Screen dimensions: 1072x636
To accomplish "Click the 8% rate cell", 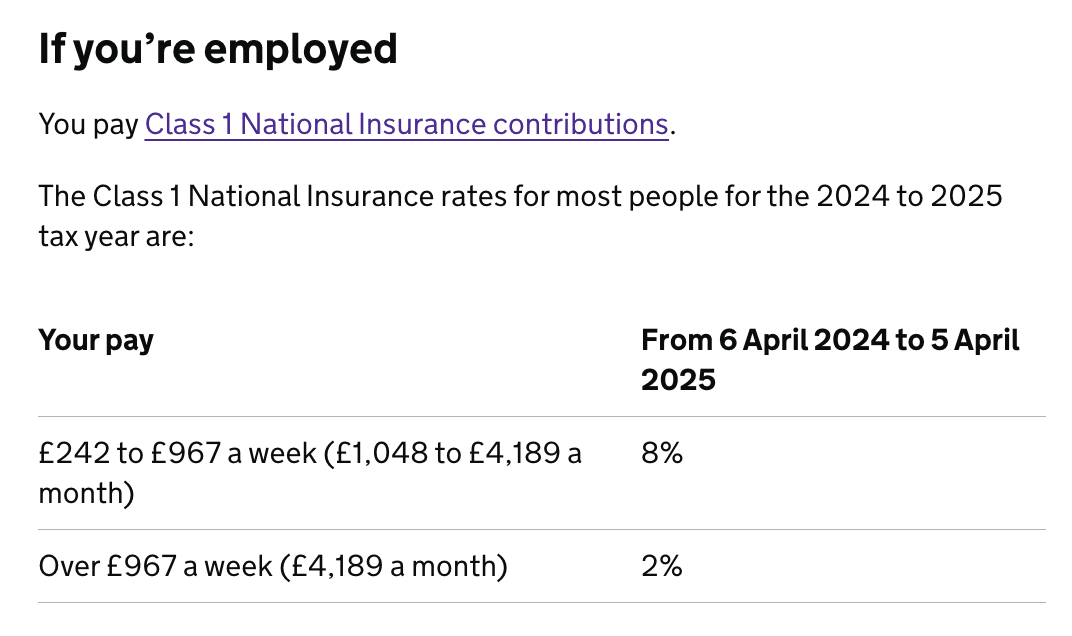I will (x=662, y=454).
